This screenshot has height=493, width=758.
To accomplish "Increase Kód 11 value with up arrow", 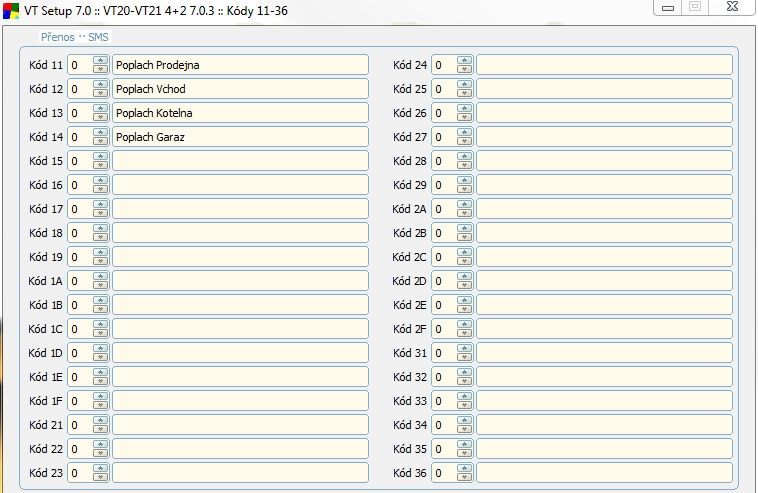I will (100, 61).
